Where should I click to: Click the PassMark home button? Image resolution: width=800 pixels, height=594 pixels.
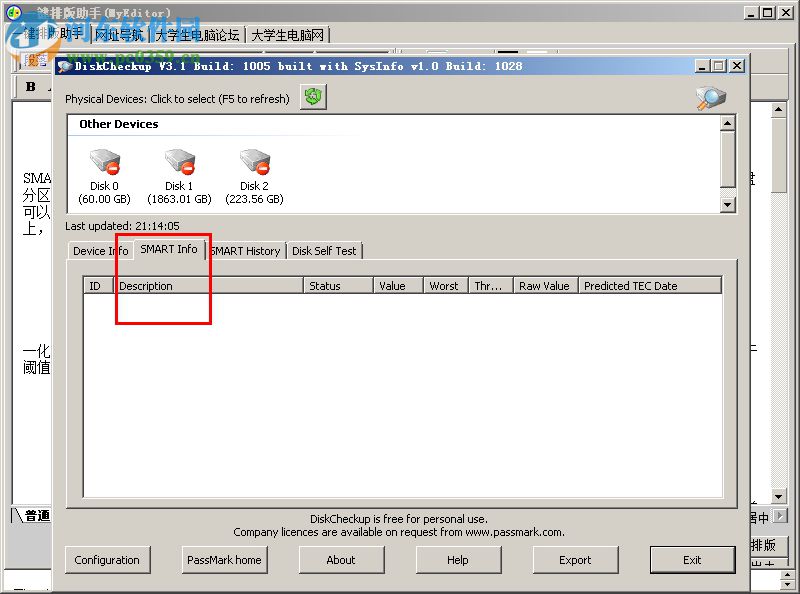[224, 560]
